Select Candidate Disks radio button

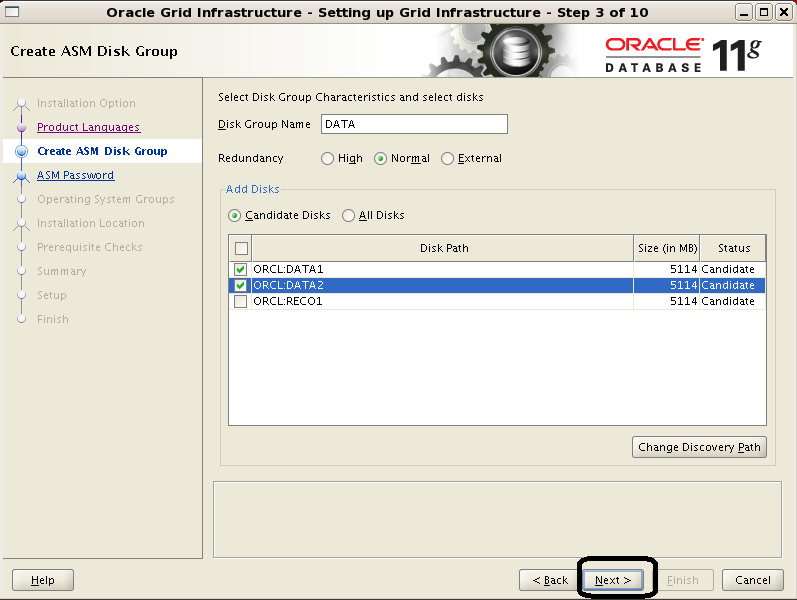tap(235, 215)
